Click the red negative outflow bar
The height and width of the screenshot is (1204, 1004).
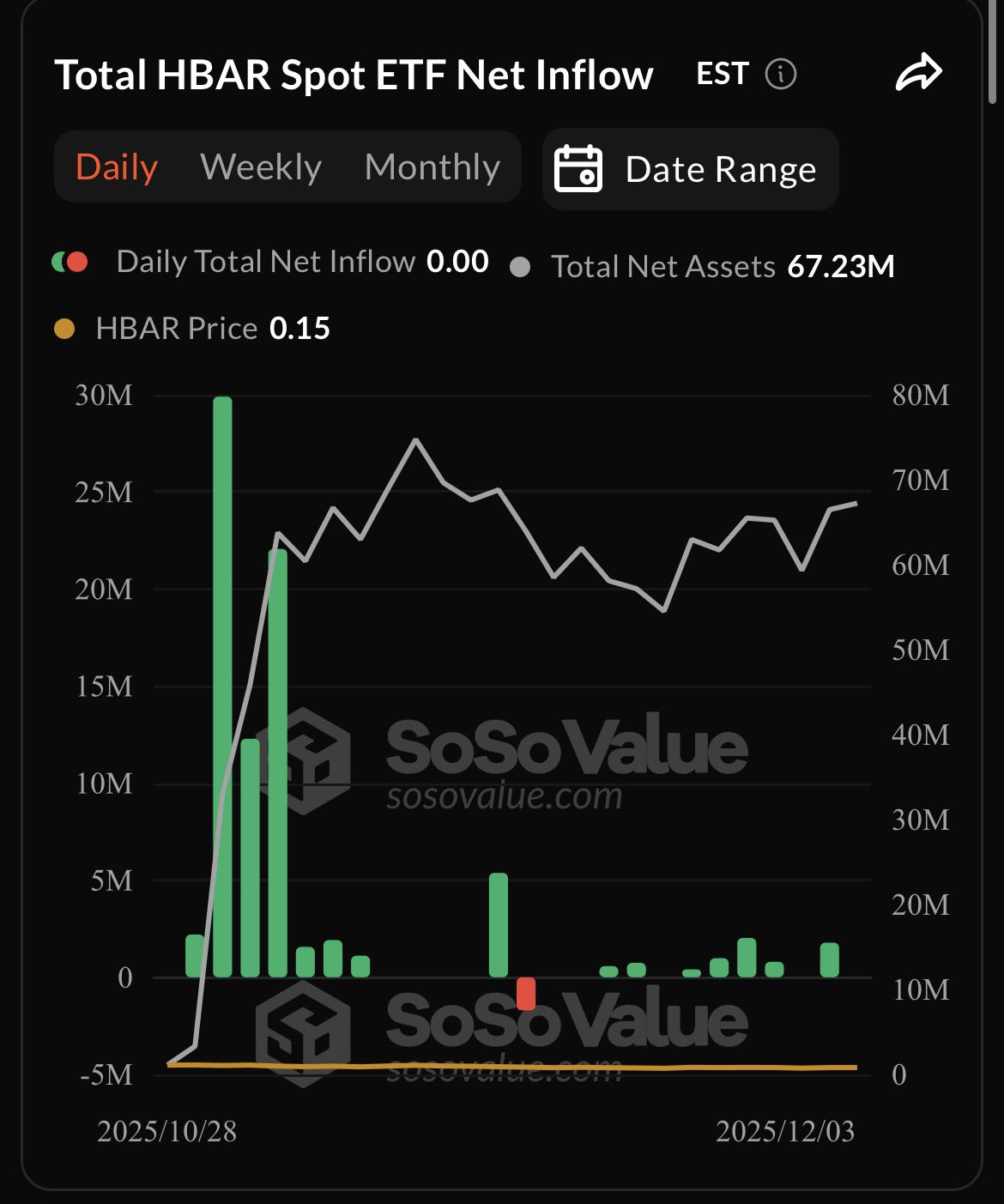pyautogui.click(x=526, y=993)
